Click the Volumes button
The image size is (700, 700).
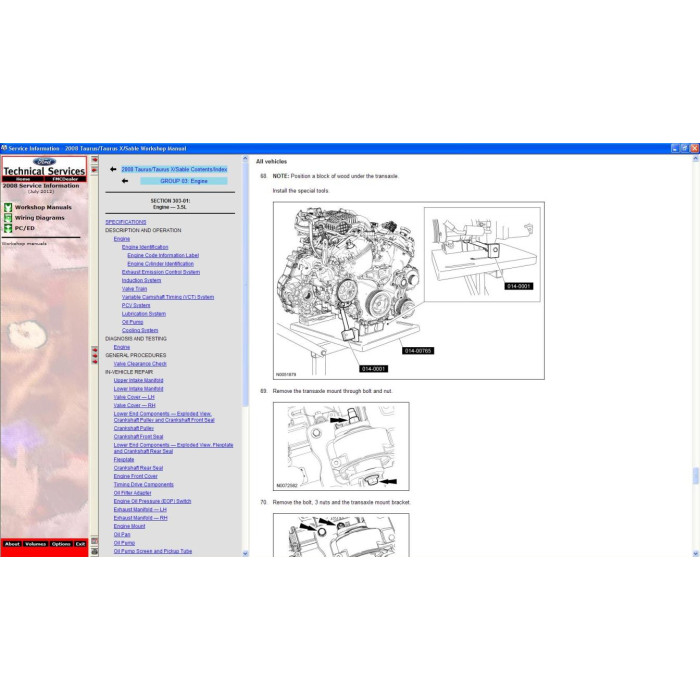[x=35, y=544]
